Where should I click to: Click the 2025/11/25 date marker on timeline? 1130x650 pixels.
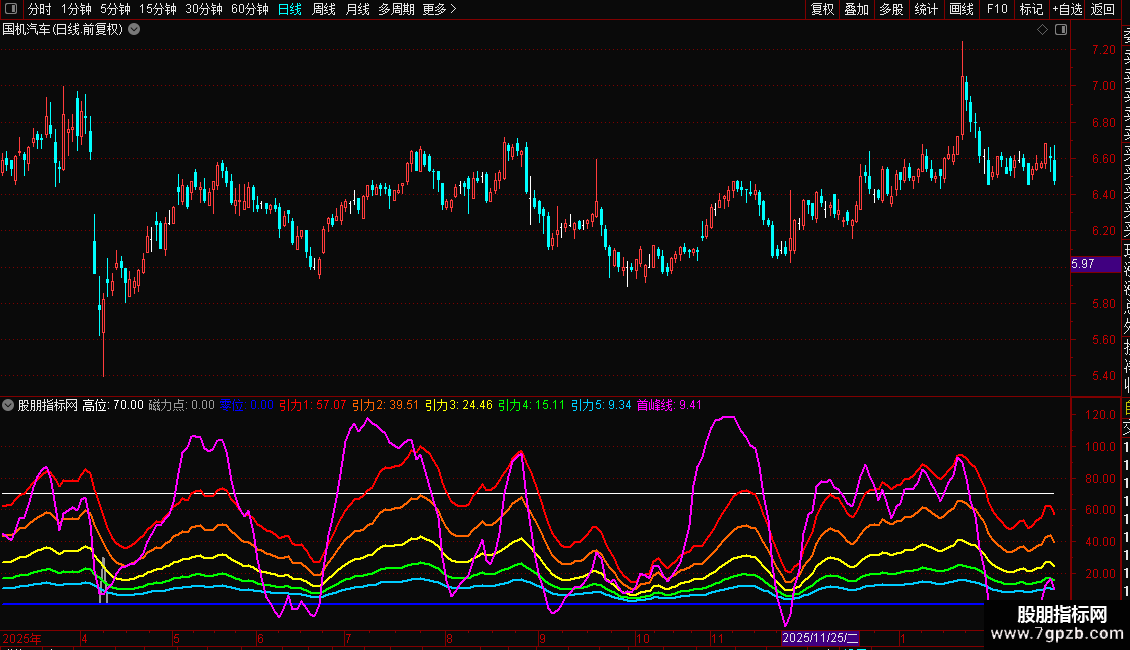[x=821, y=638]
